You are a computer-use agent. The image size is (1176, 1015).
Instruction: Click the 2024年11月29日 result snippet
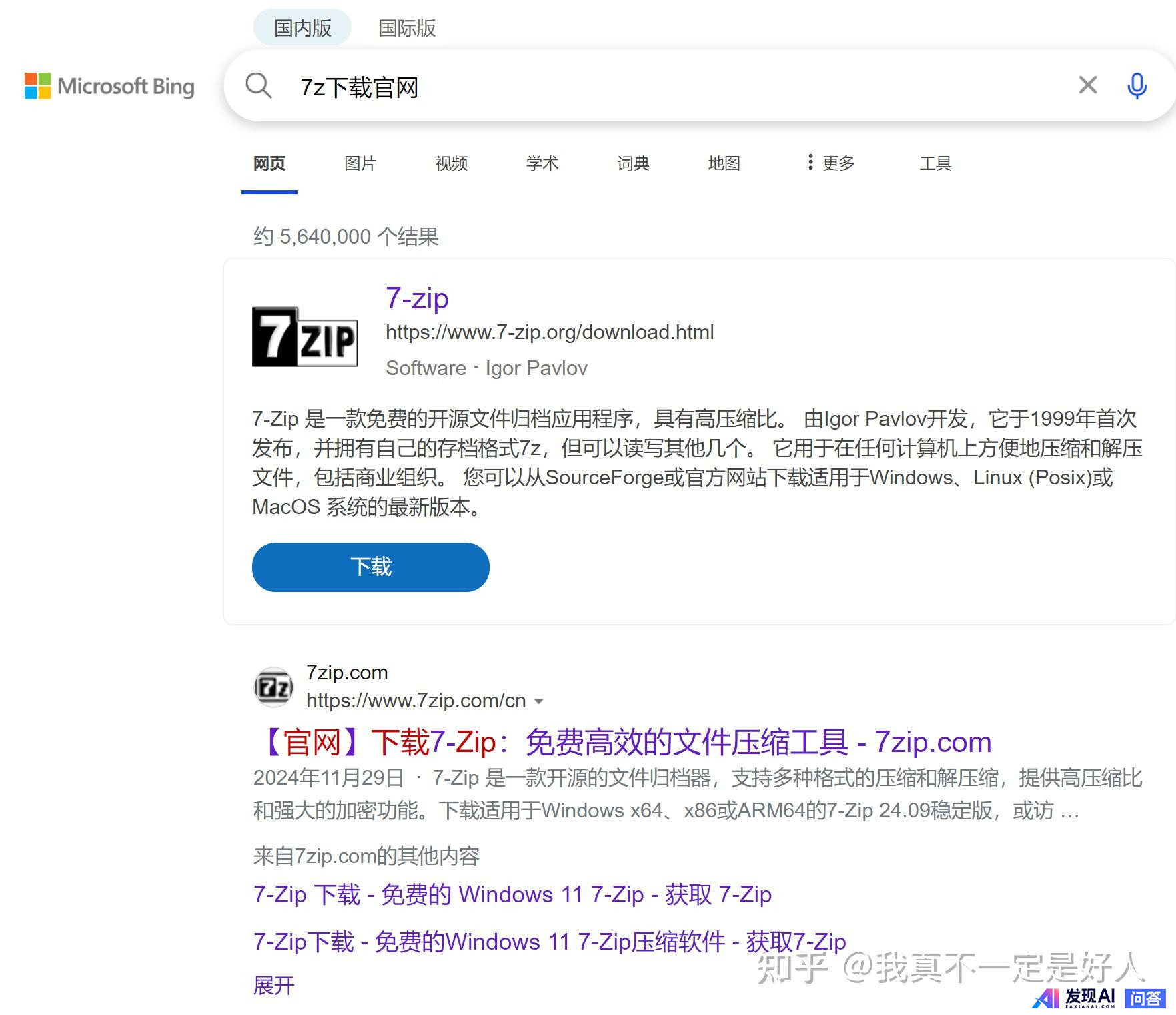pos(698,794)
